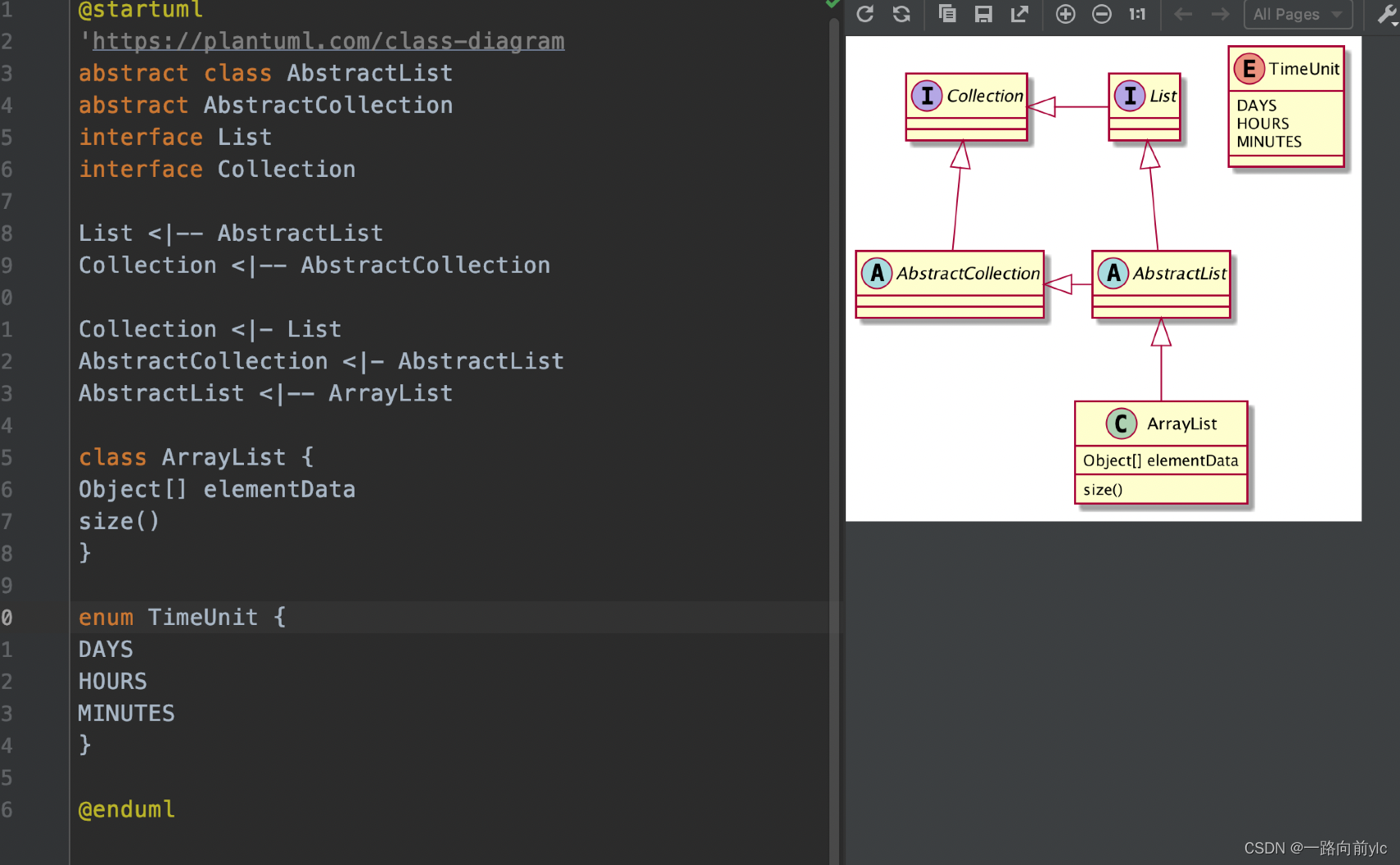The width and height of the screenshot is (1400, 865).
Task: Refresh the PlantUML diagram preview
Action: point(865,14)
